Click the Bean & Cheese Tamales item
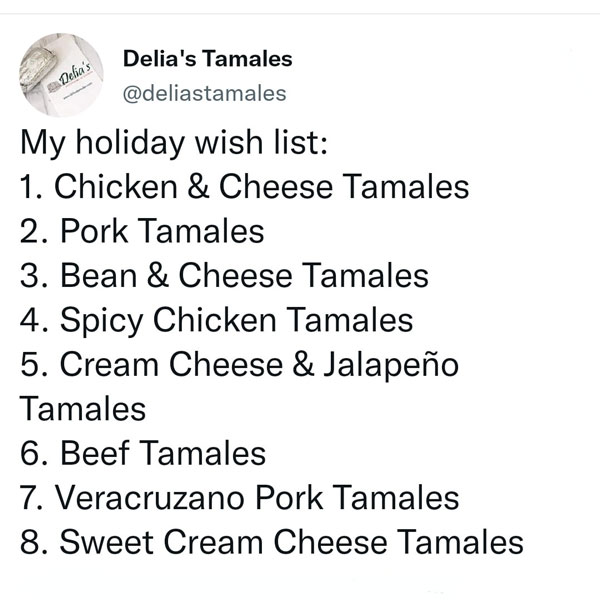This screenshot has width=600, height=600. coord(224,276)
